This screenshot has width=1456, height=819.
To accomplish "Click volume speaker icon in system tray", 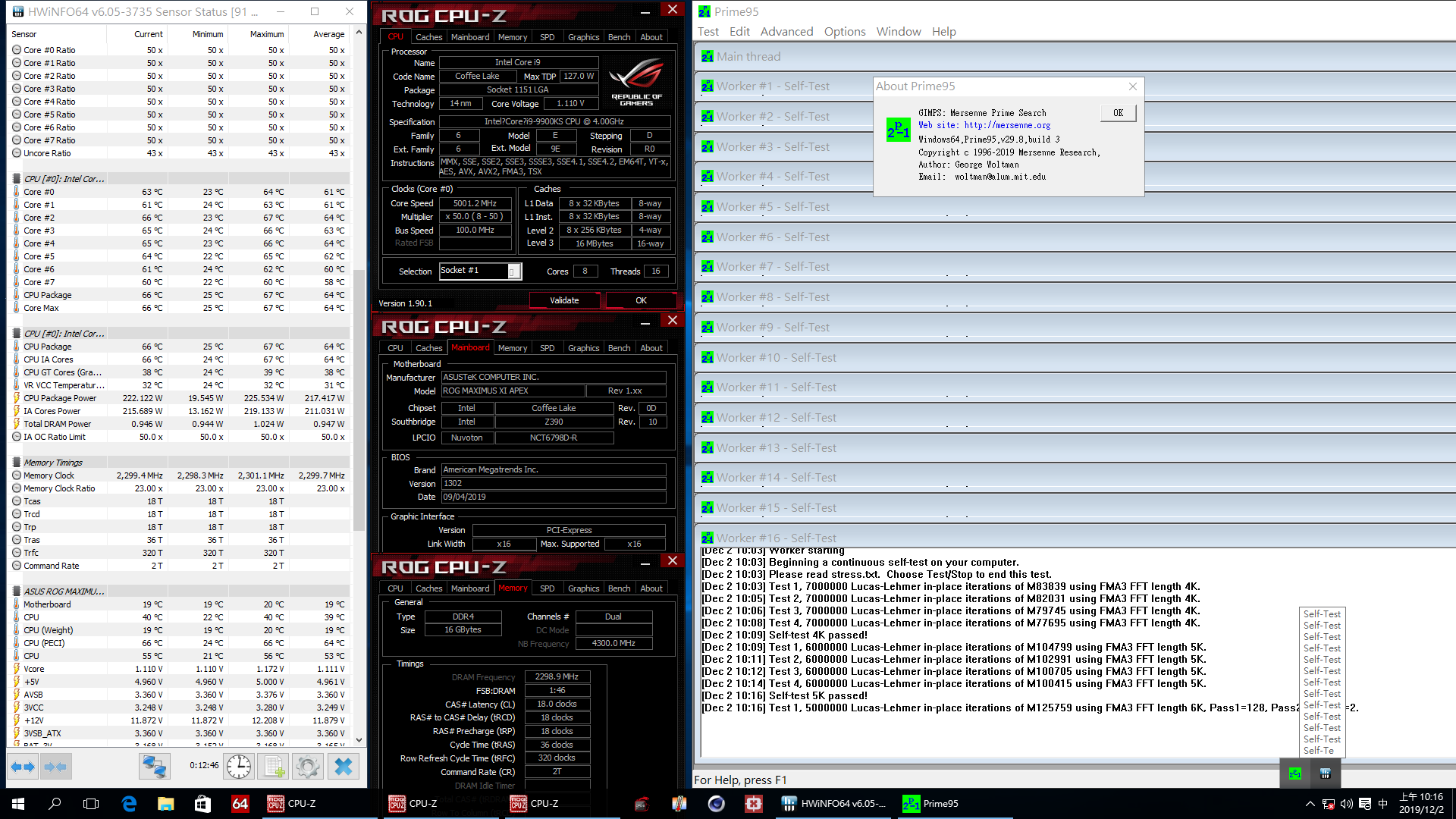I will tap(1347, 804).
